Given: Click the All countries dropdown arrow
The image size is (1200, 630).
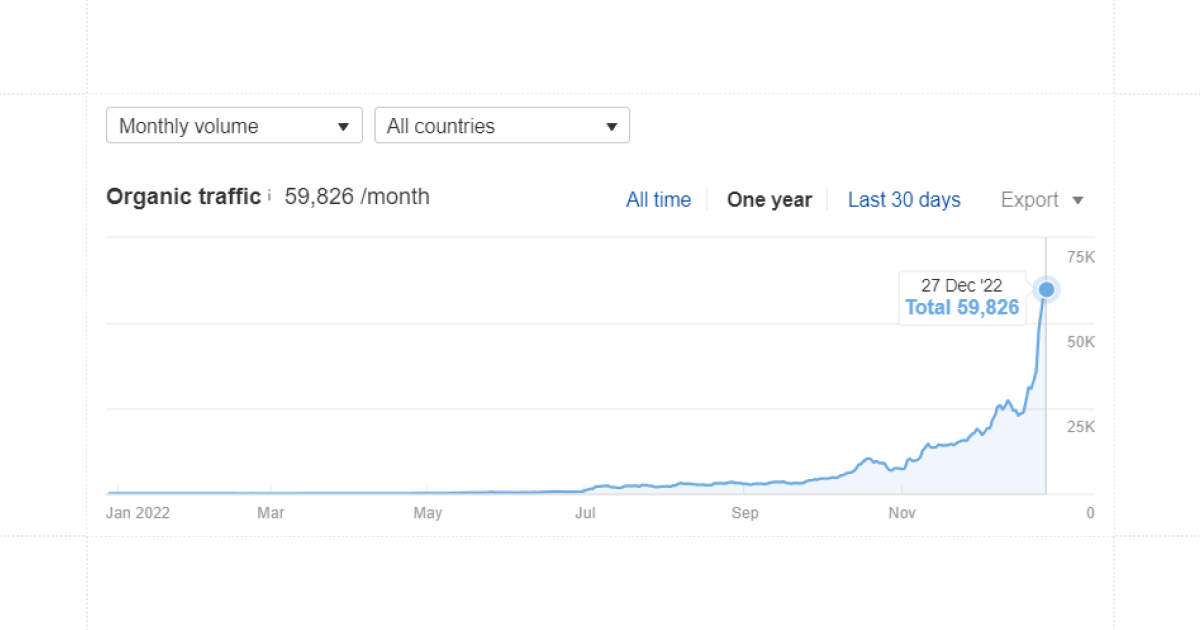Looking at the screenshot, I should pos(611,127).
